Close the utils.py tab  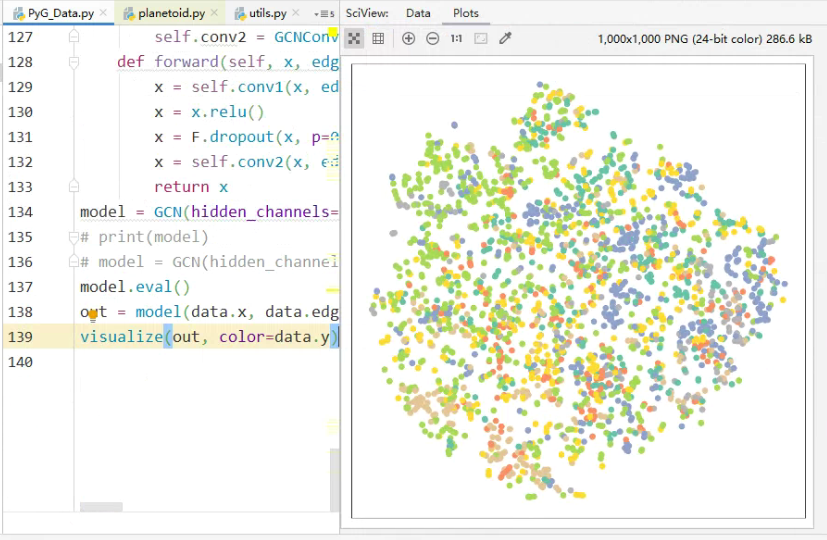pyautogui.click(x=295, y=13)
